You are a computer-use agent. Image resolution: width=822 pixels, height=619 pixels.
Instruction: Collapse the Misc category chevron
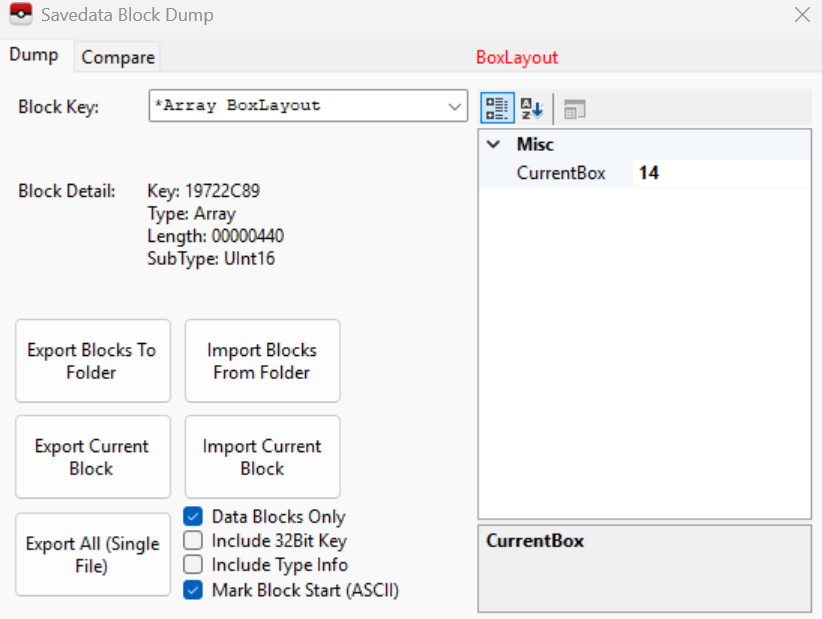493,144
